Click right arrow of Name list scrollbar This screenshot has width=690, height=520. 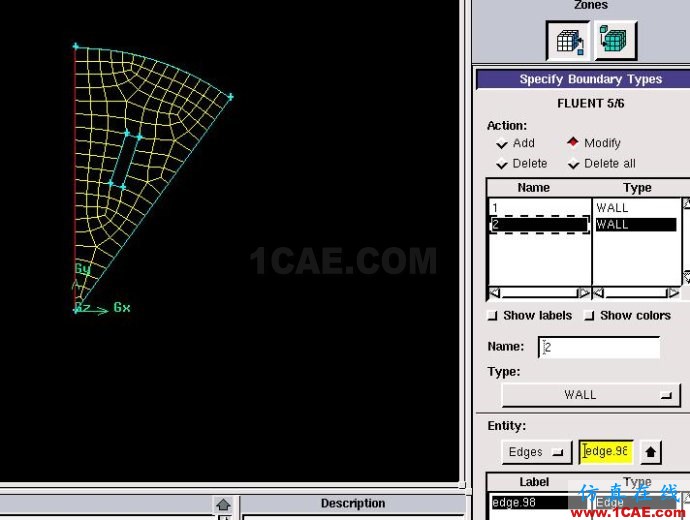point(584,293)
